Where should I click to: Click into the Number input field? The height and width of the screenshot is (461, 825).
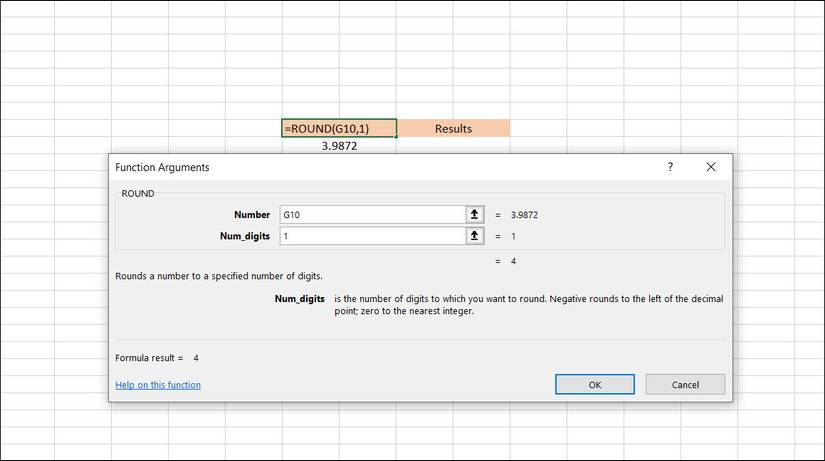pos(373,214)
